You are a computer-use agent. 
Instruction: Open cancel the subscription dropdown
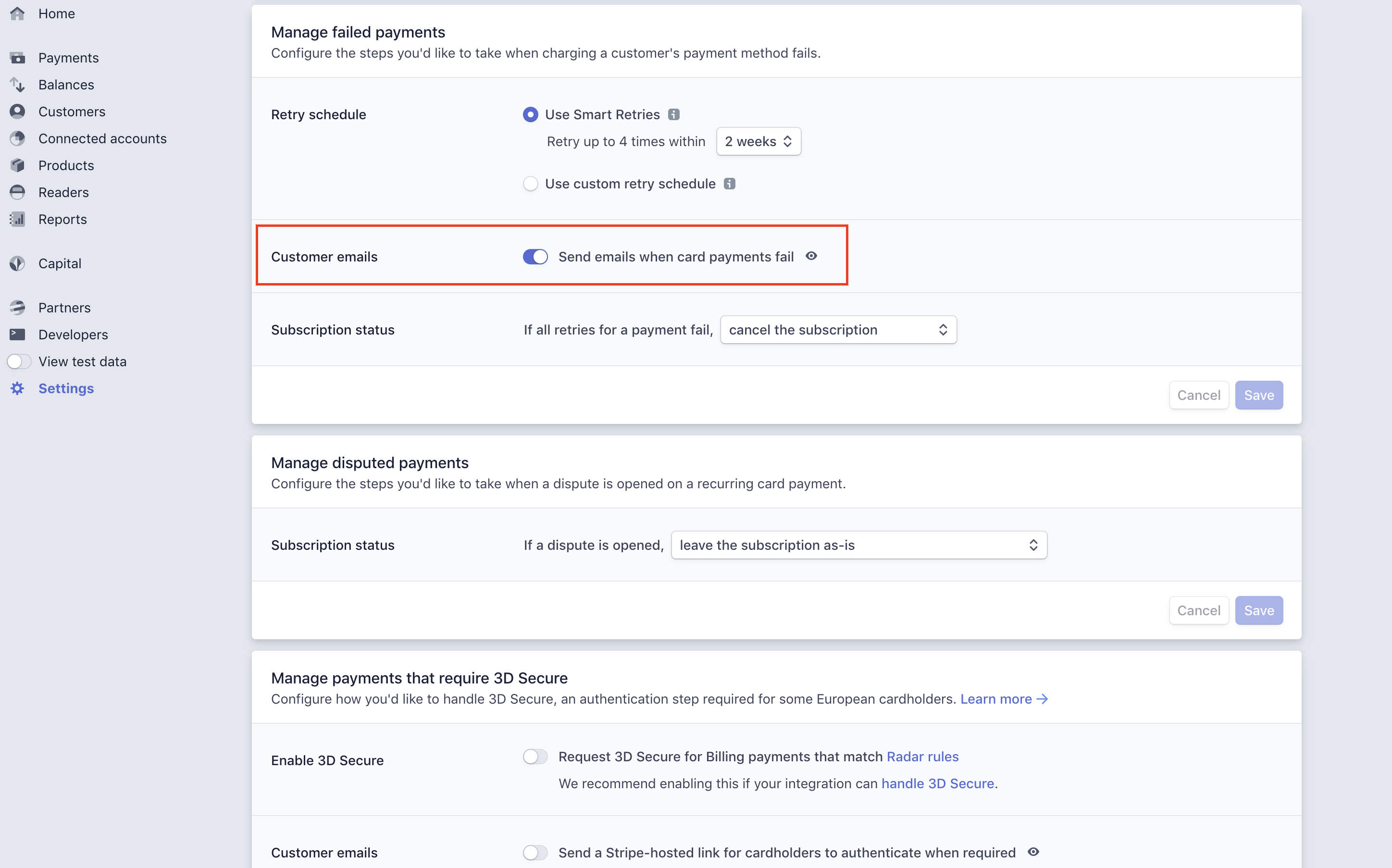(x=838, y=330)
